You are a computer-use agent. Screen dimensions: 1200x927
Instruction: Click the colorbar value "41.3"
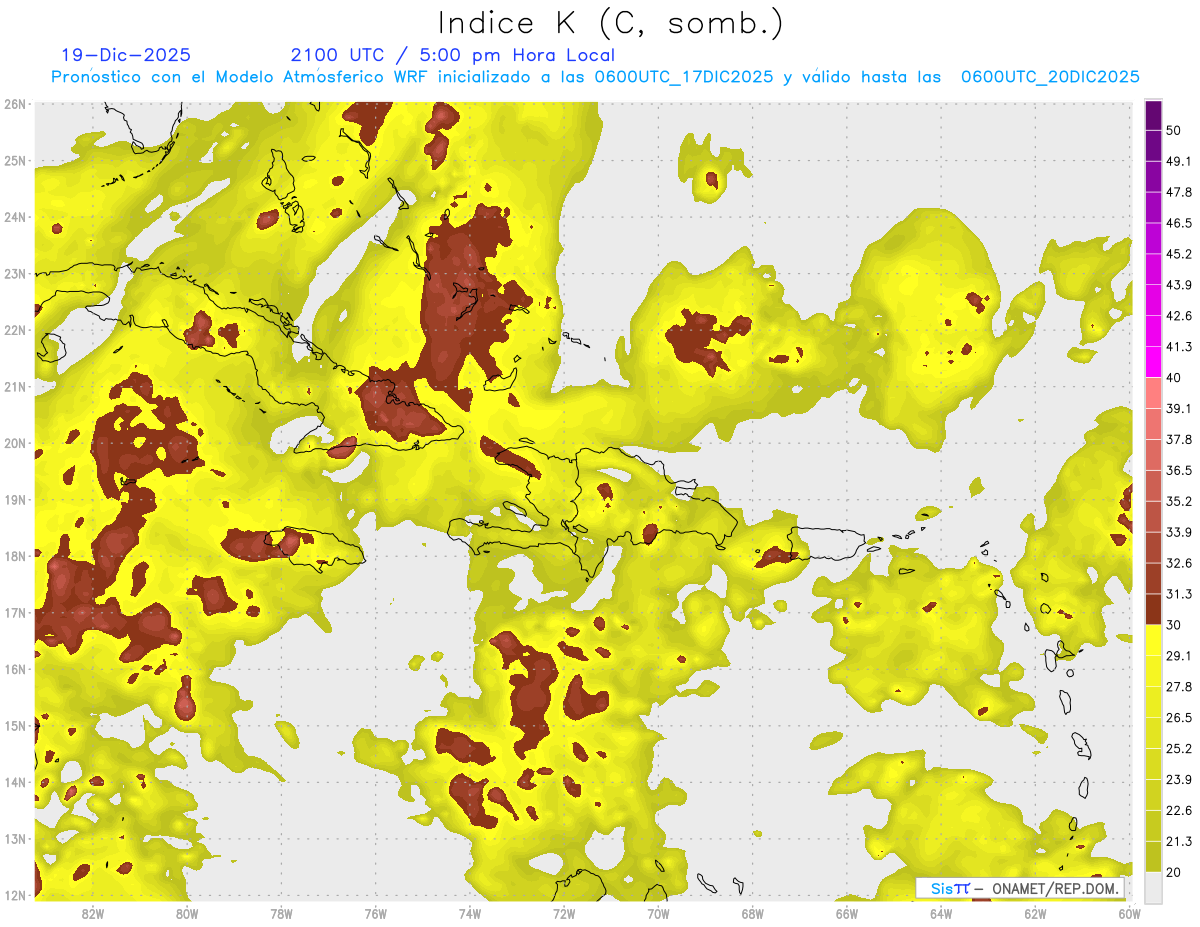click(1178, 347)
